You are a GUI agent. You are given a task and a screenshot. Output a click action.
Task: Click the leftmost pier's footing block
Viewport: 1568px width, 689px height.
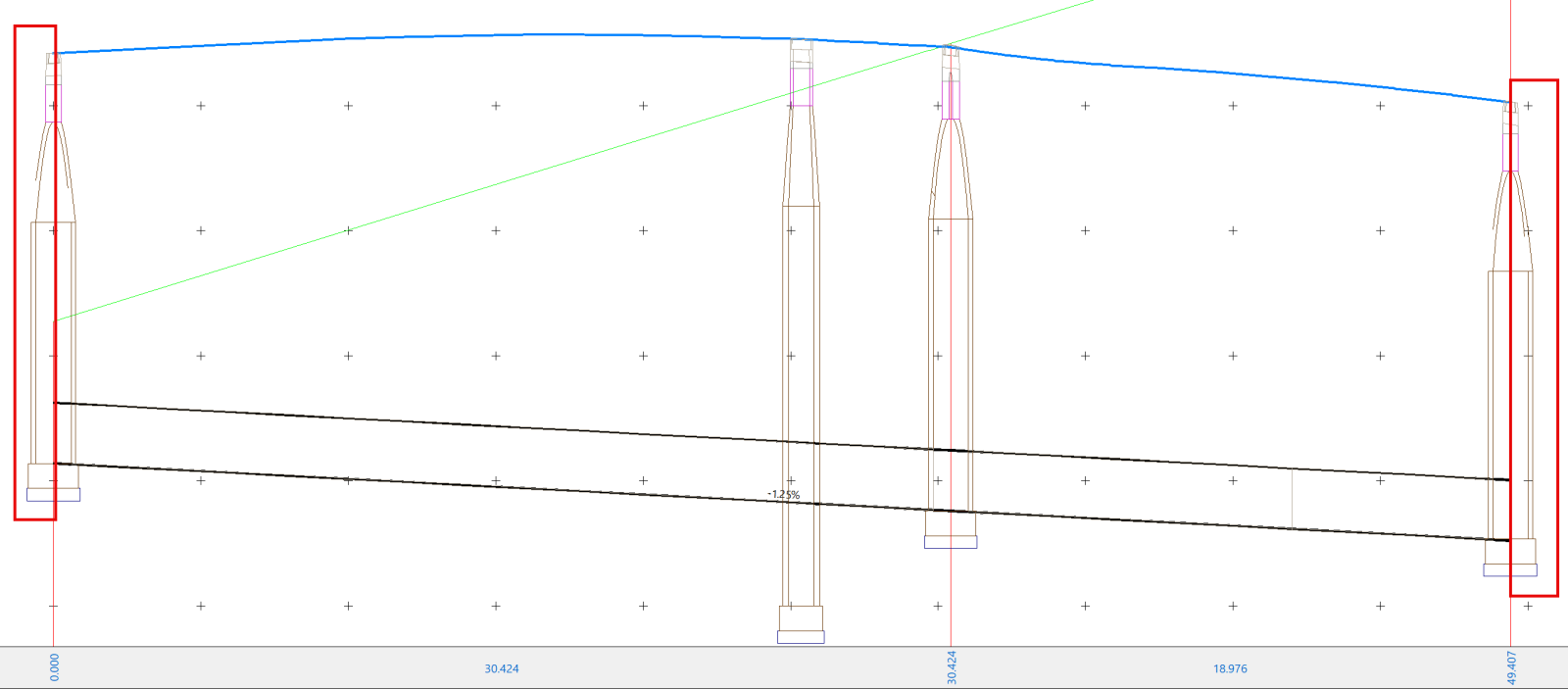pyautogui.click(x=53, y=495)
